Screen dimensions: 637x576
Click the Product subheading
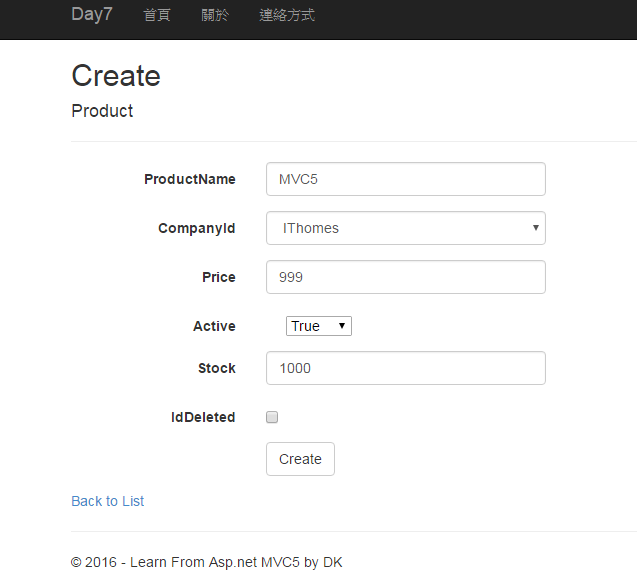[x=102, y=111]
